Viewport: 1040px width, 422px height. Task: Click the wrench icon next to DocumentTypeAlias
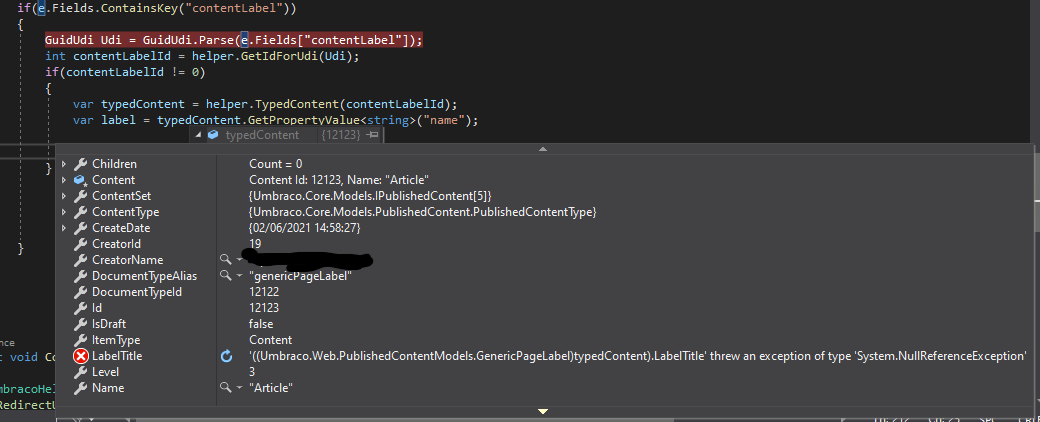point(80,275)
